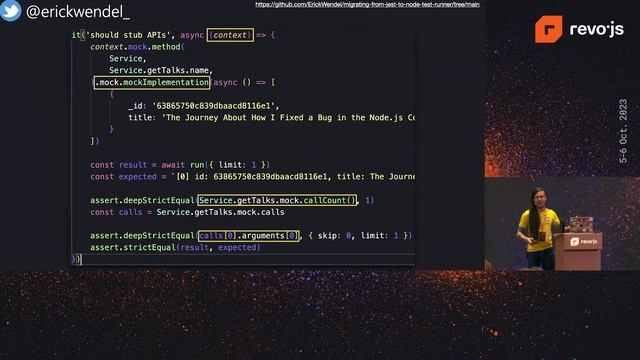The width and height of the screenshot is (640, 360).
Task: Click the revo.js logo on the podium
Action: tap(584, 241)
